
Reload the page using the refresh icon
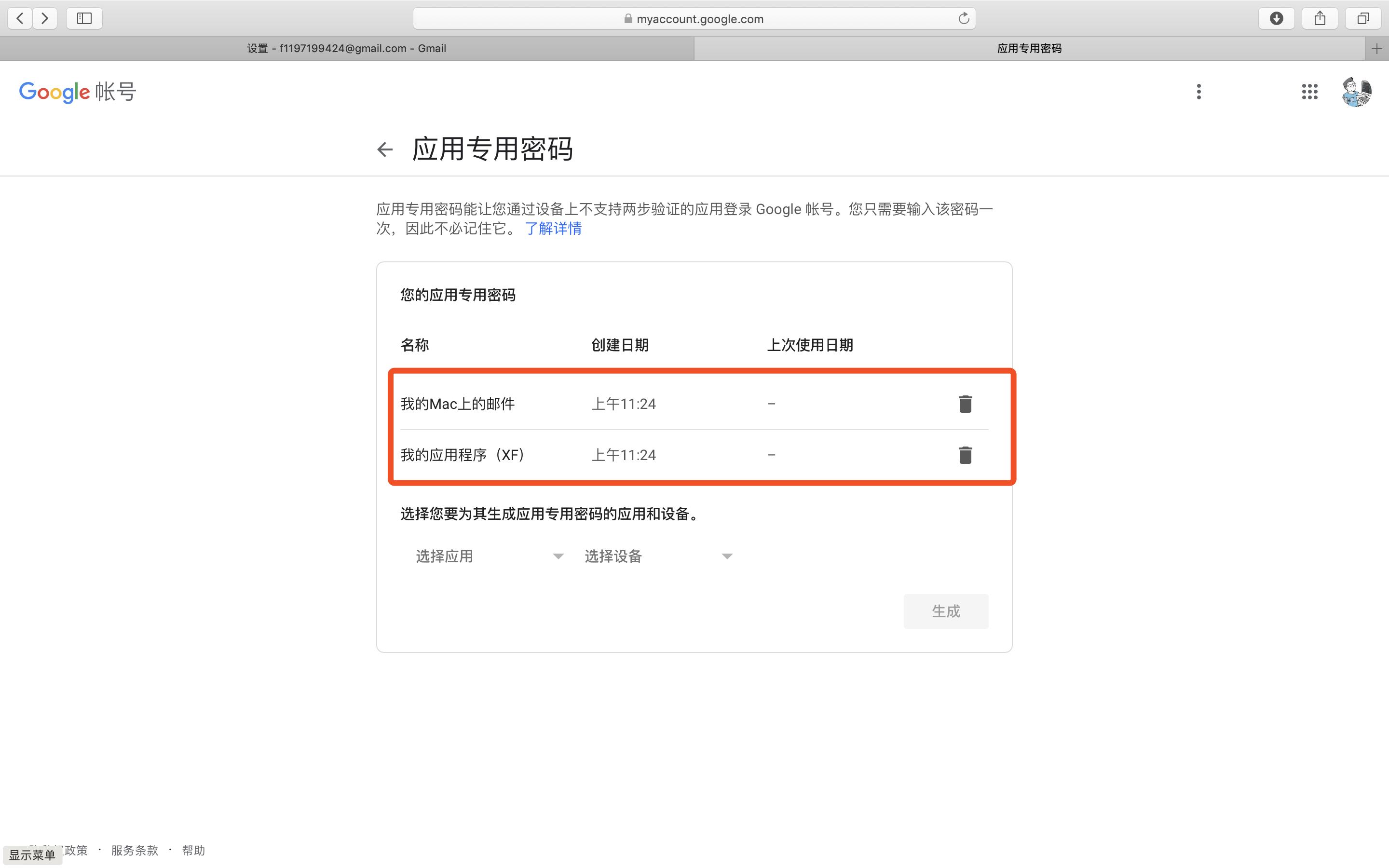(964, 18)
